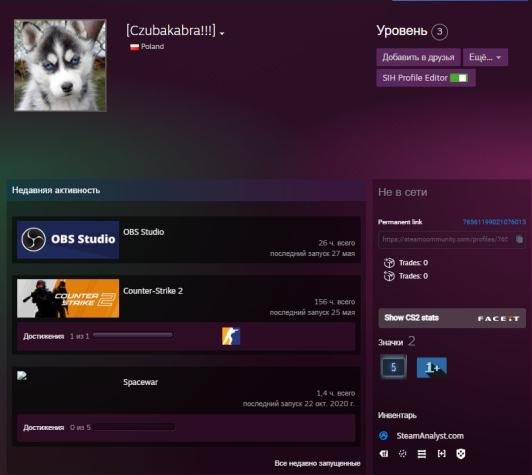Toggle the SIH Profile Editor switch

(459, 78)
